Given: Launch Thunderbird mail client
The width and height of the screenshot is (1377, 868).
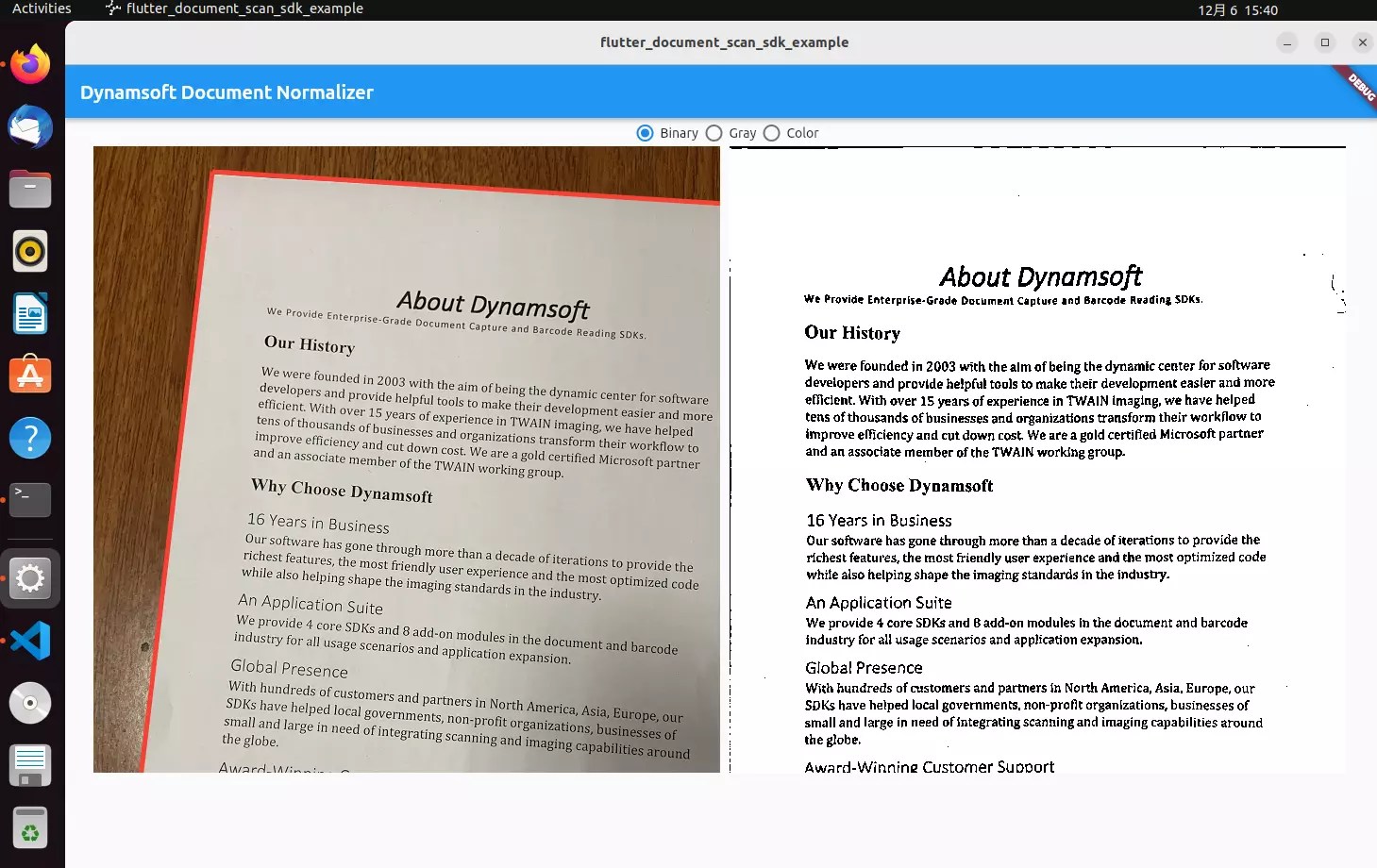Looking at the screenshot, I should point(29,126).
